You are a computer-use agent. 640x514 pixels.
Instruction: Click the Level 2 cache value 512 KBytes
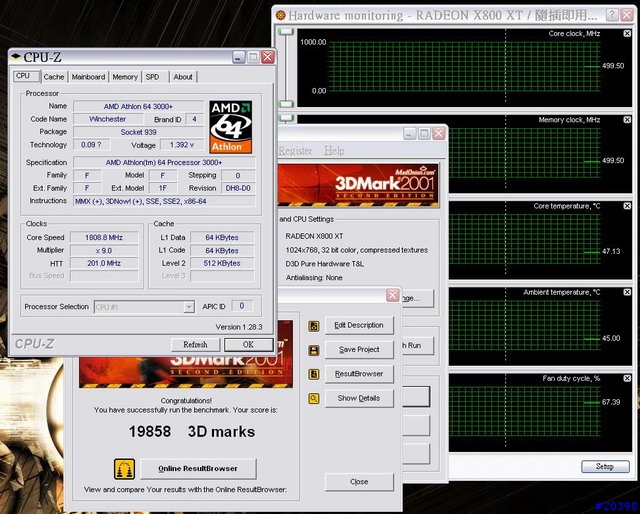222,263
